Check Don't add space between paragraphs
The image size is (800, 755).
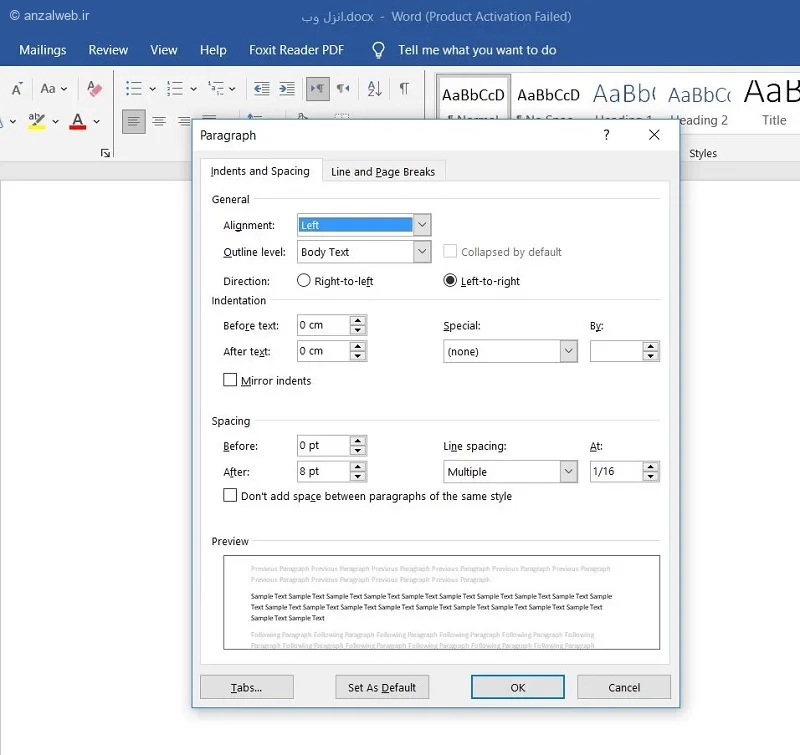point(231,496)
